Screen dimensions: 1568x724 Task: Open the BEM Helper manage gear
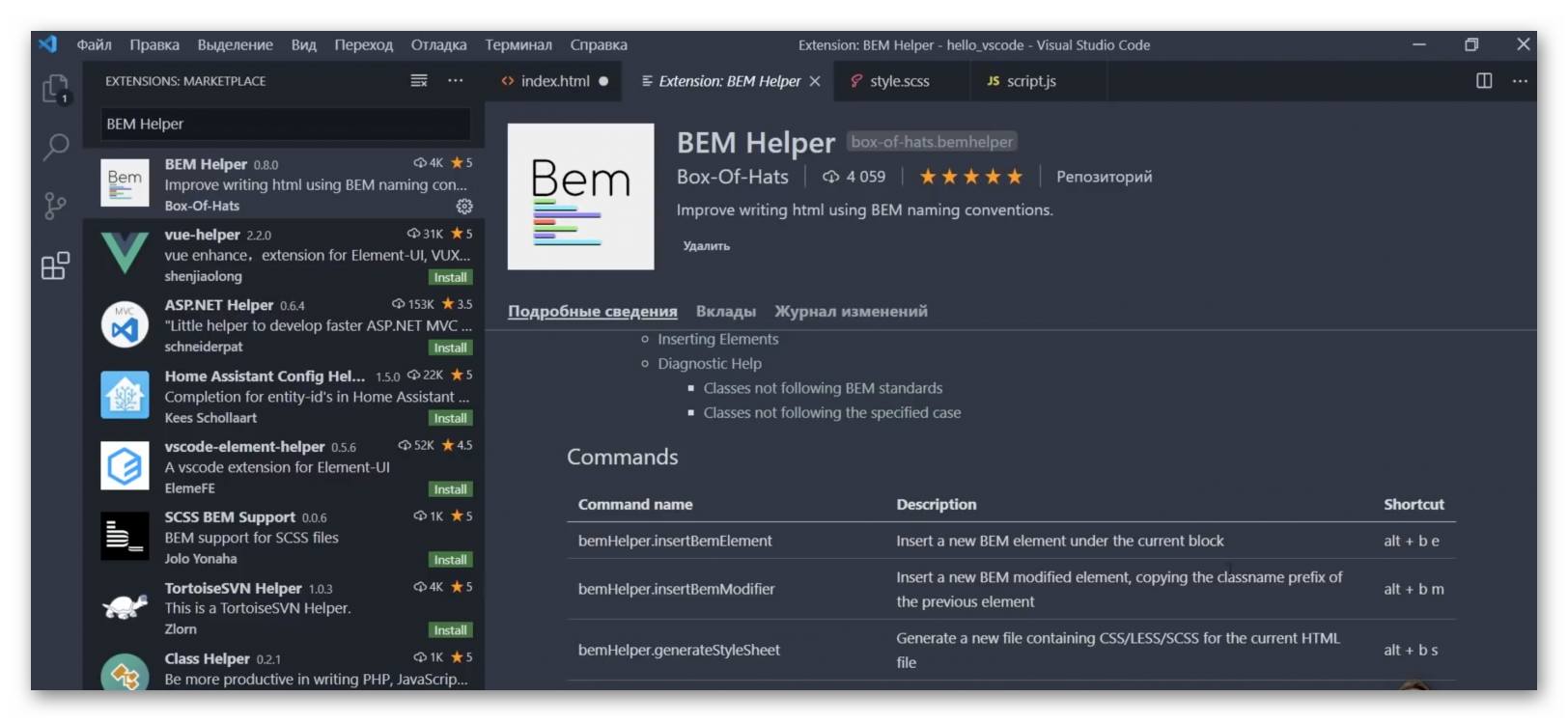click(x=464, y=206)
